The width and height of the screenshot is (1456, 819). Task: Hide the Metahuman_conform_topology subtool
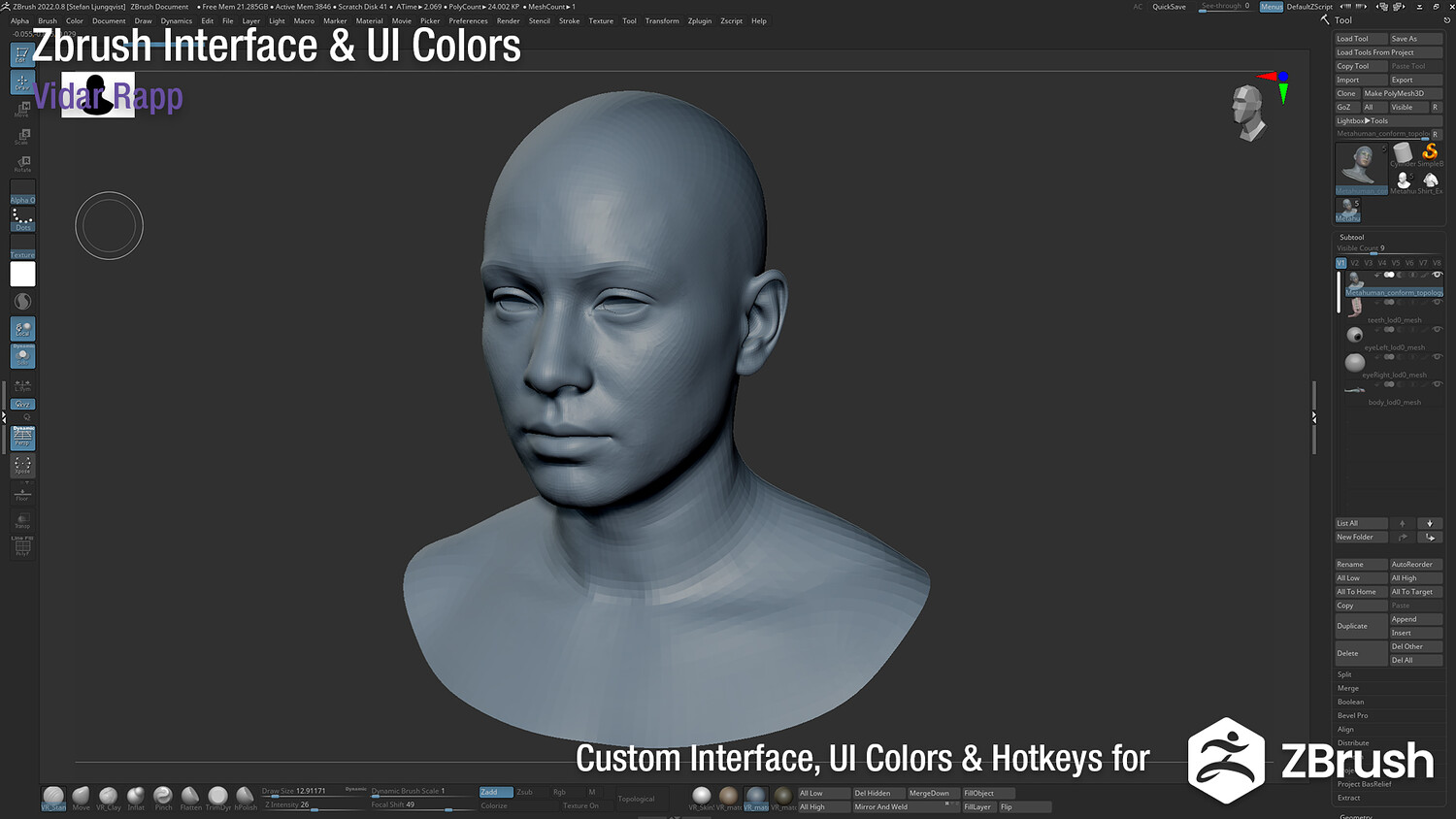[x=1438, y=275]
